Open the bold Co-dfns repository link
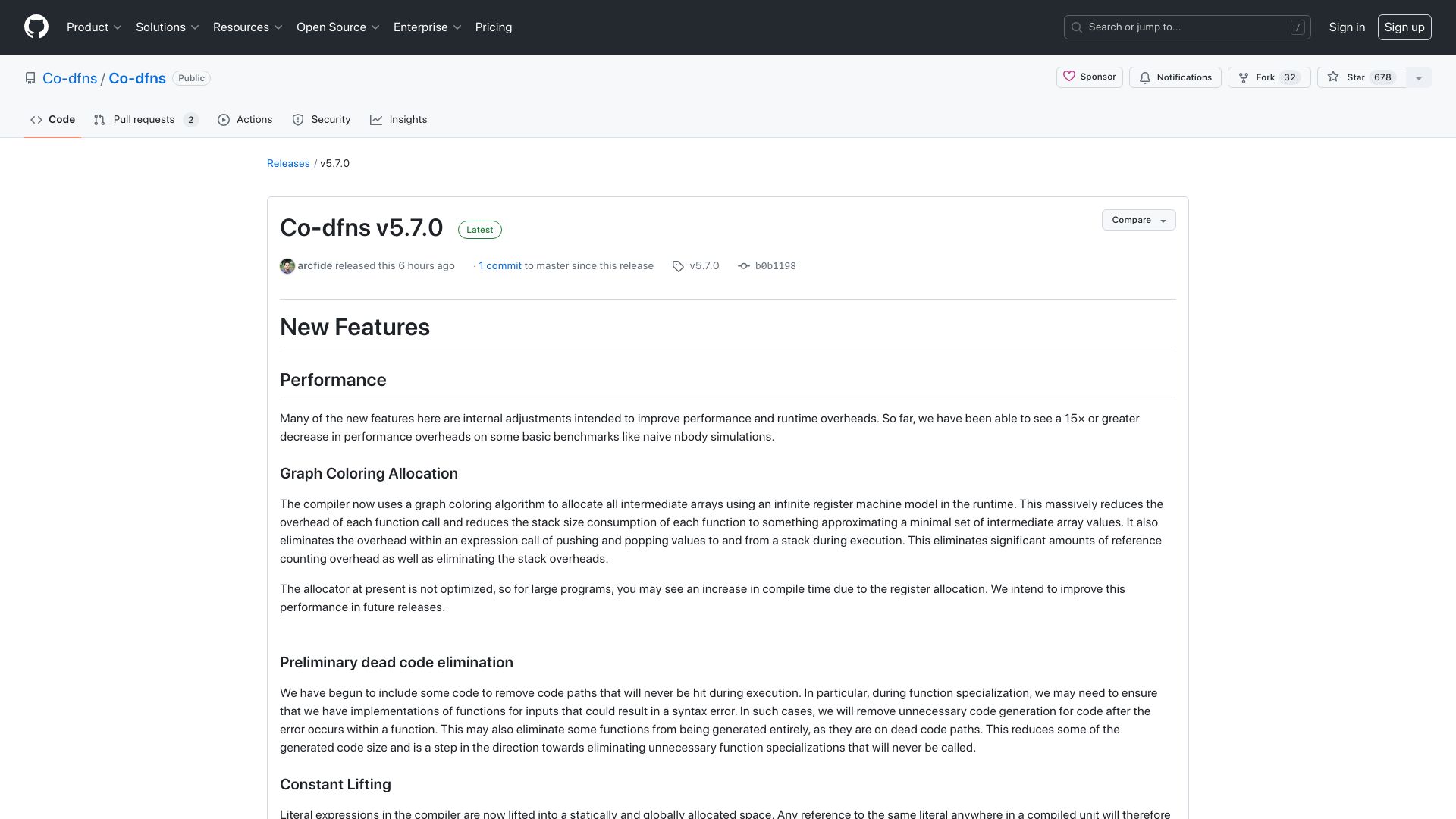 [137, 78]
